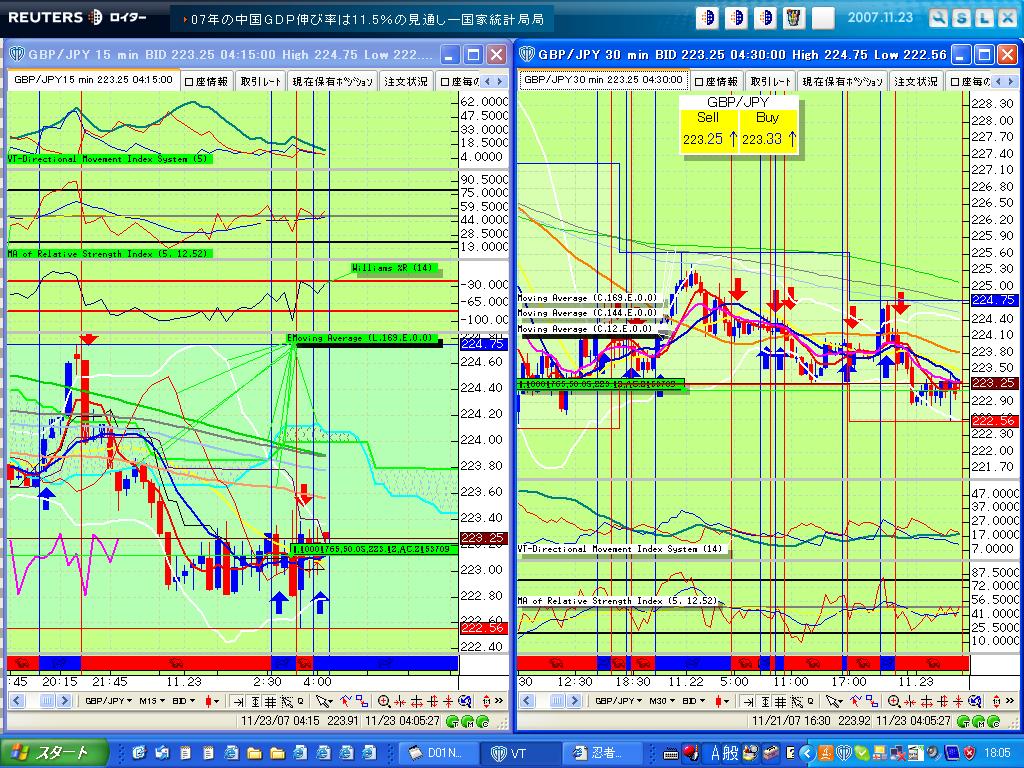Select GBP/JPY15 min chart tab

93,80
